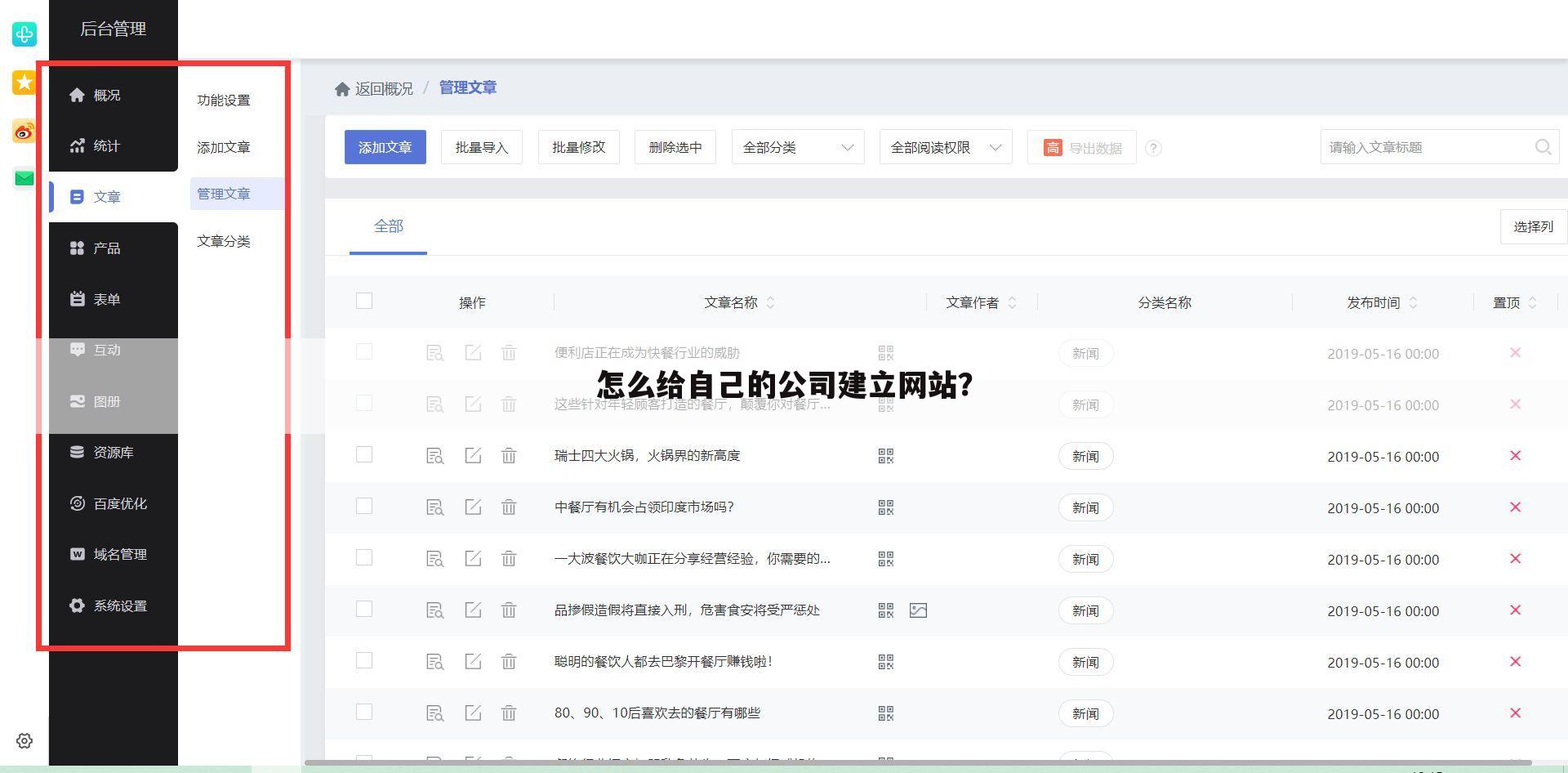Switch to the 全部 tab
The height and width of the screenshot is (773, 1568).
point(388,226)
